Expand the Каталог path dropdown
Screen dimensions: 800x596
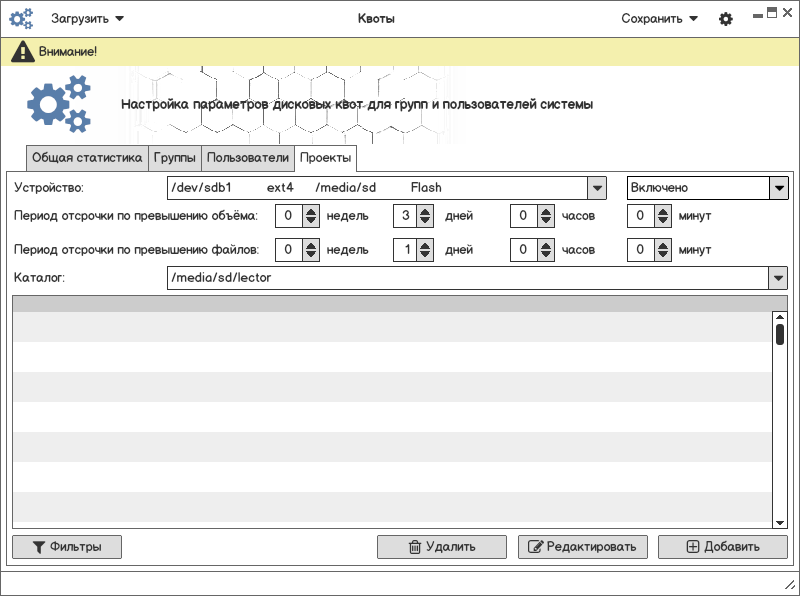pyautogui.click(x=779, y=278)
